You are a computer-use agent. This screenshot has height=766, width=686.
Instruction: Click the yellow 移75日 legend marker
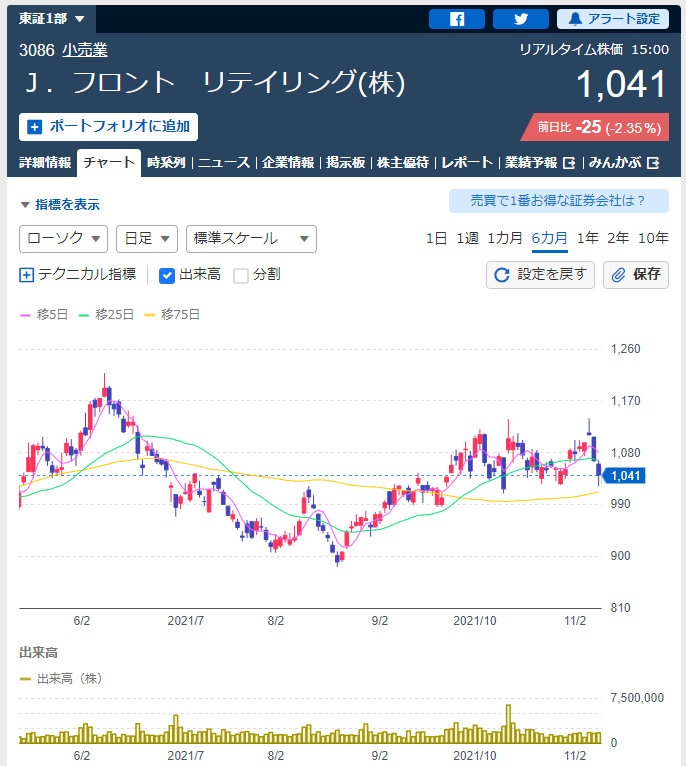(150, 316)
